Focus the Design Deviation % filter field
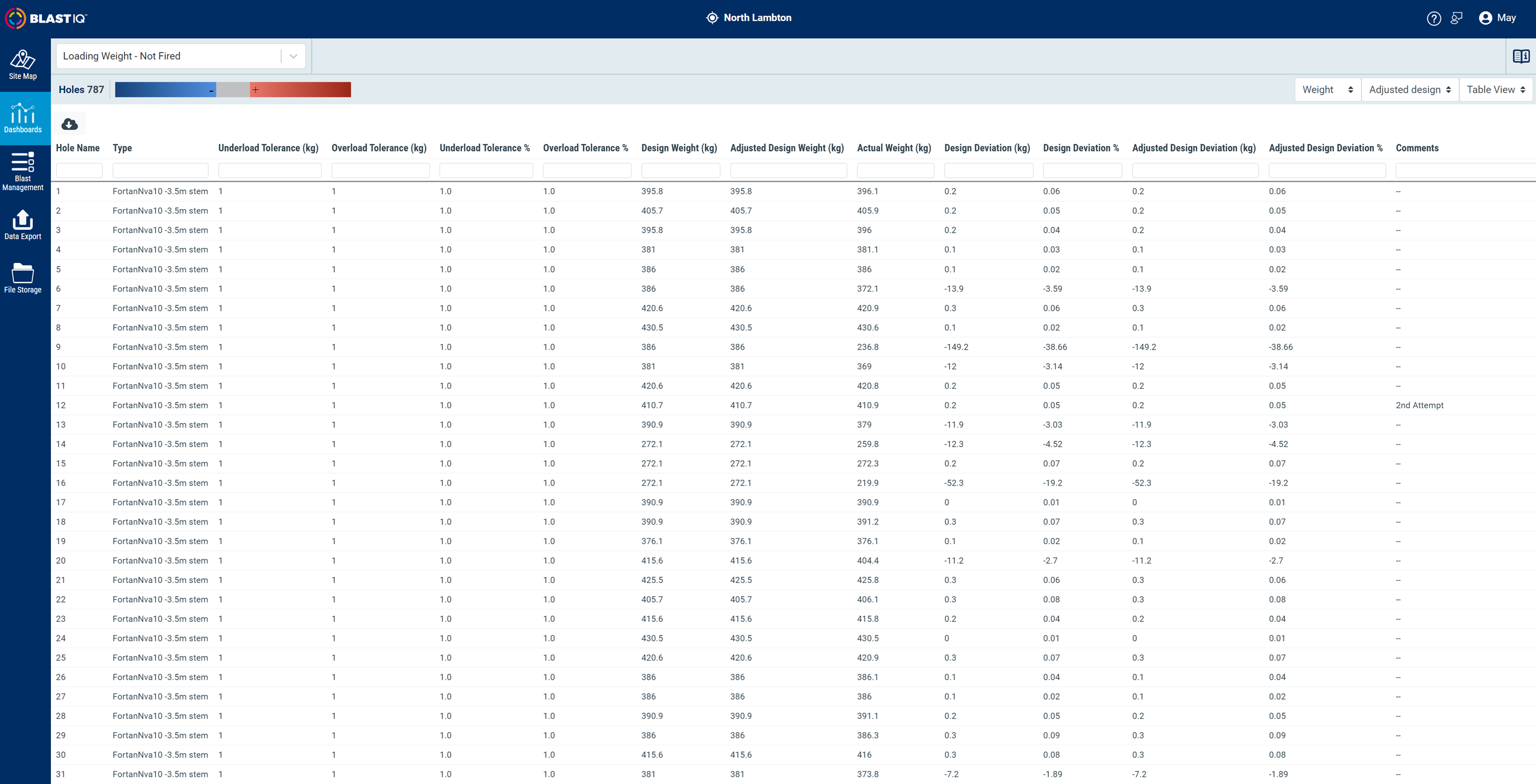Image resolution: width=1536 pixels, height=784 pixels. click(1082, 170)
